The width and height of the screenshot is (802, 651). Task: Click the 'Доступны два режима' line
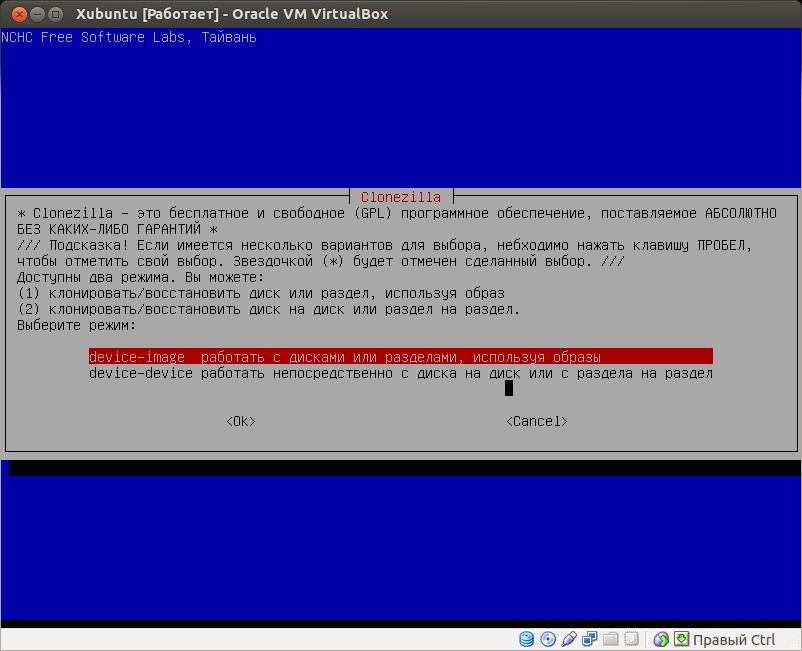click(x=141, y=277)
